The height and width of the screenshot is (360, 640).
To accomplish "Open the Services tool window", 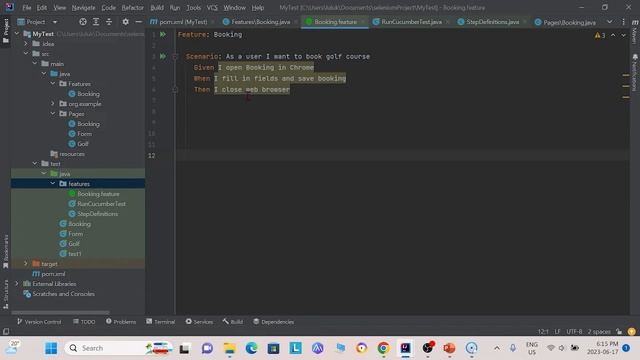I will coord(199,322).
